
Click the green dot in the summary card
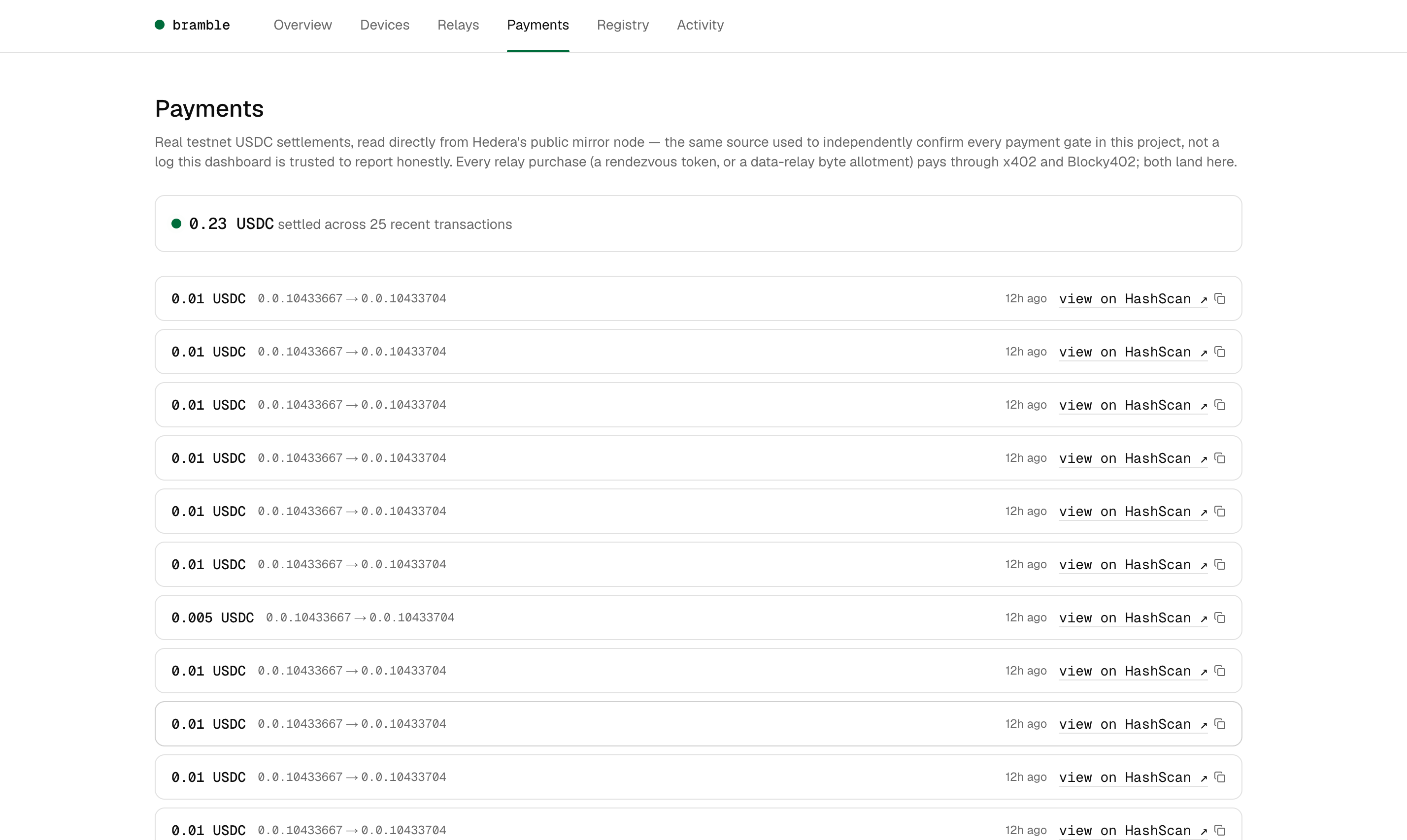pos(176,224)
